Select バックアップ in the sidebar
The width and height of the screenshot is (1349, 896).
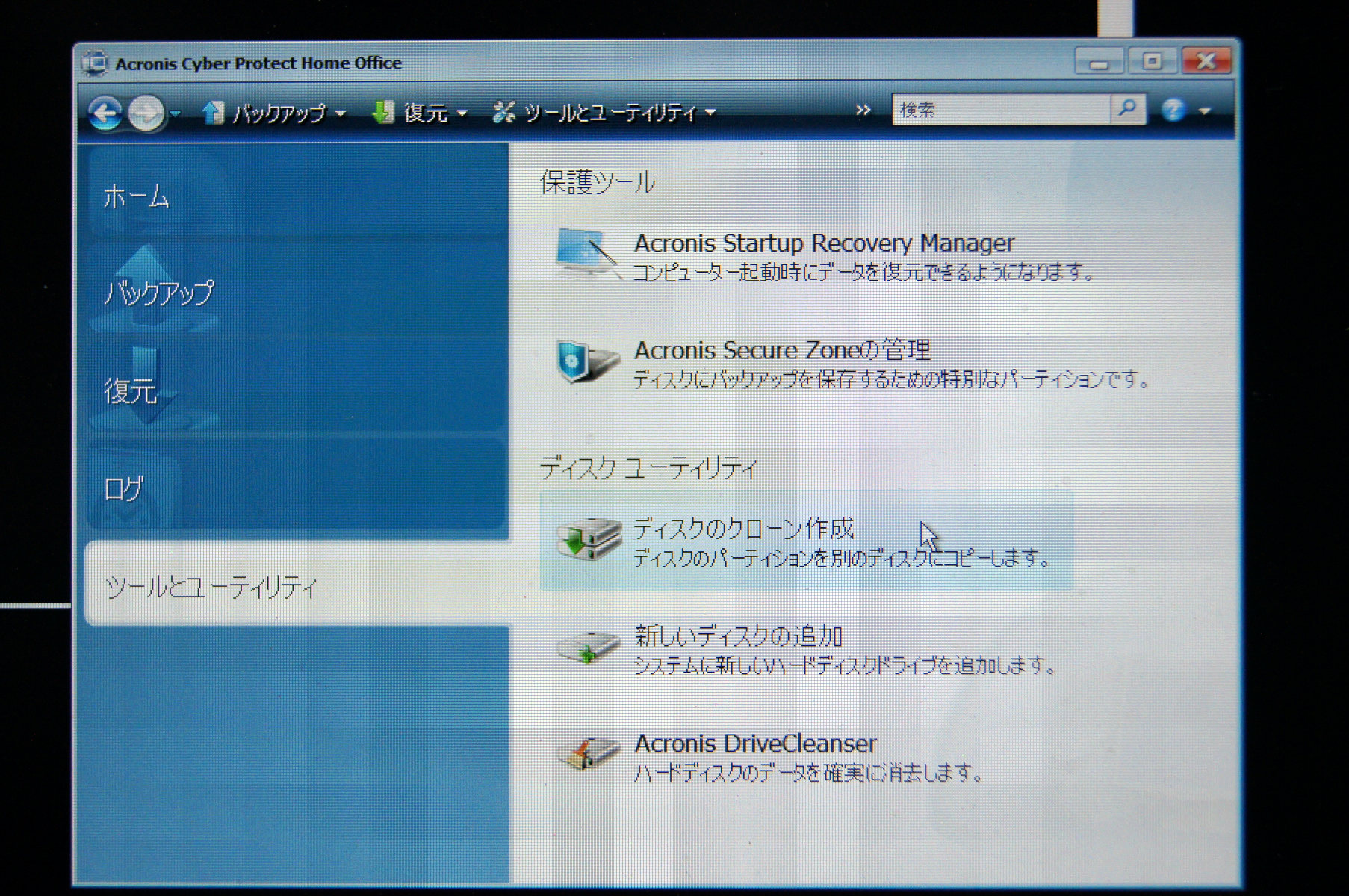pos(297,290)
